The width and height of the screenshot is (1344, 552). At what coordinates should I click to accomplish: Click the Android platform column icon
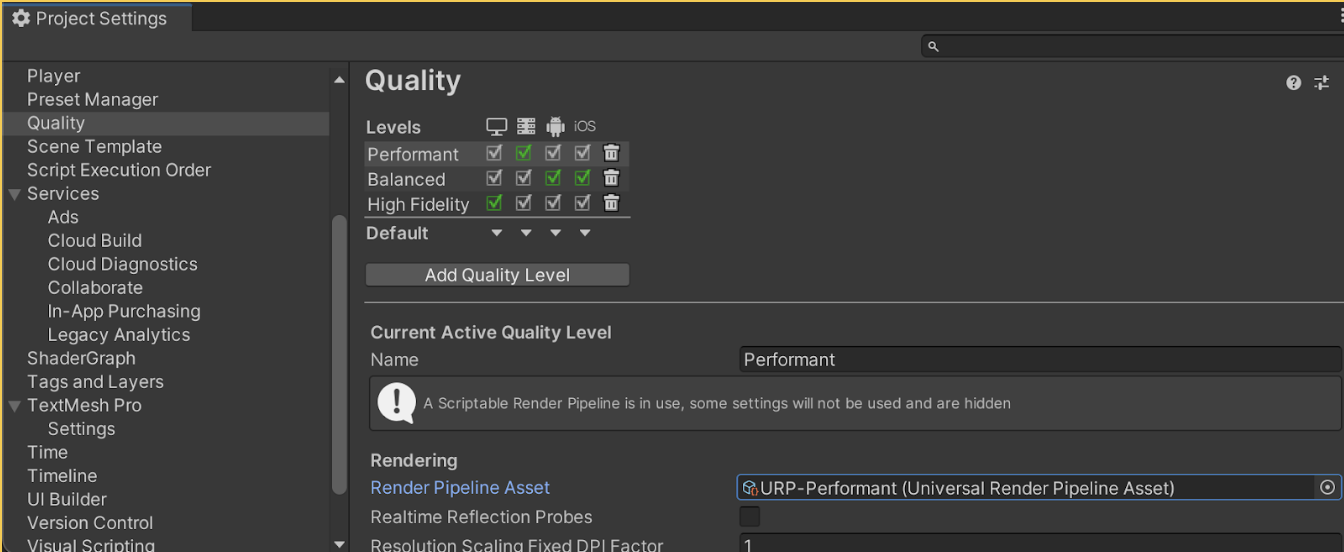click(555, 127)
